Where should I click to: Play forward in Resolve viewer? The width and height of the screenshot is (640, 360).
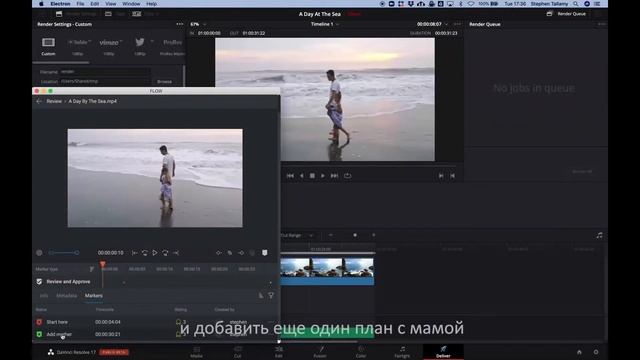click(323, 176)
